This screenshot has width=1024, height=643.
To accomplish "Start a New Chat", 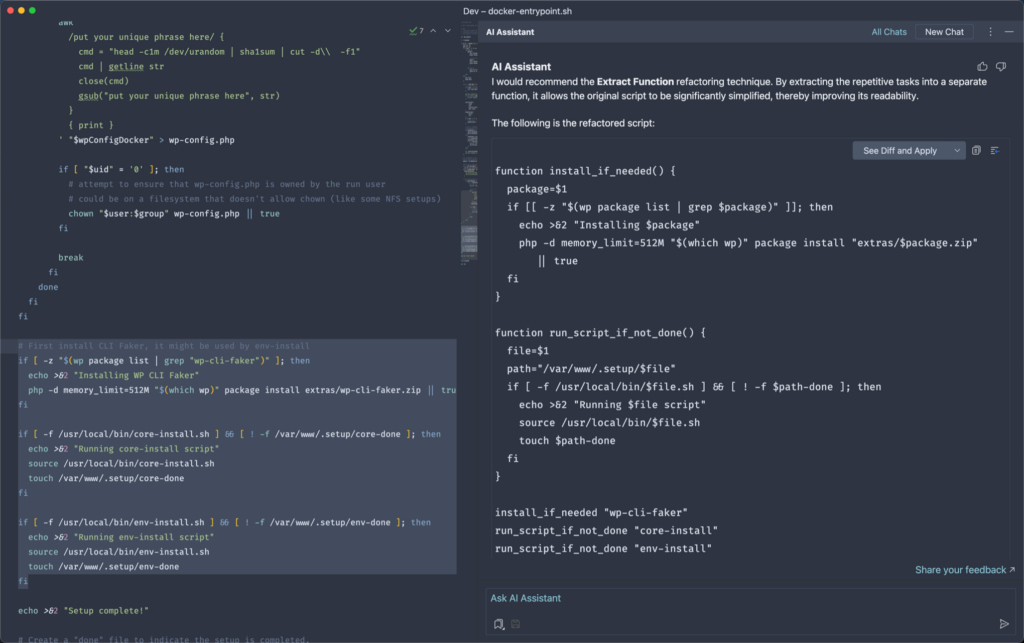I will pyautogui.click(x=944, y=32).
